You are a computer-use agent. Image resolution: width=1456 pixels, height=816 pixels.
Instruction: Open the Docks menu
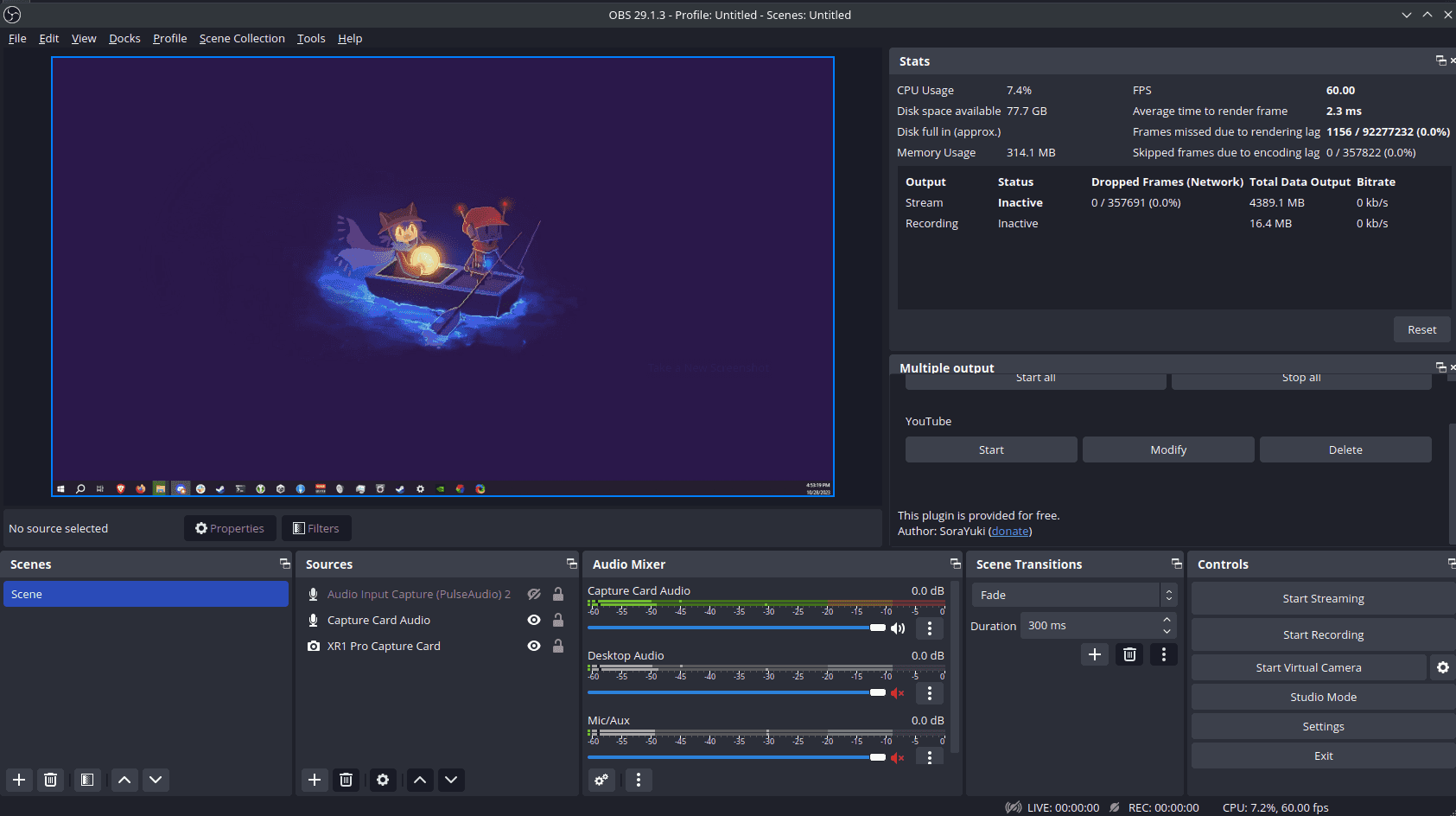(x=124, y=38)
